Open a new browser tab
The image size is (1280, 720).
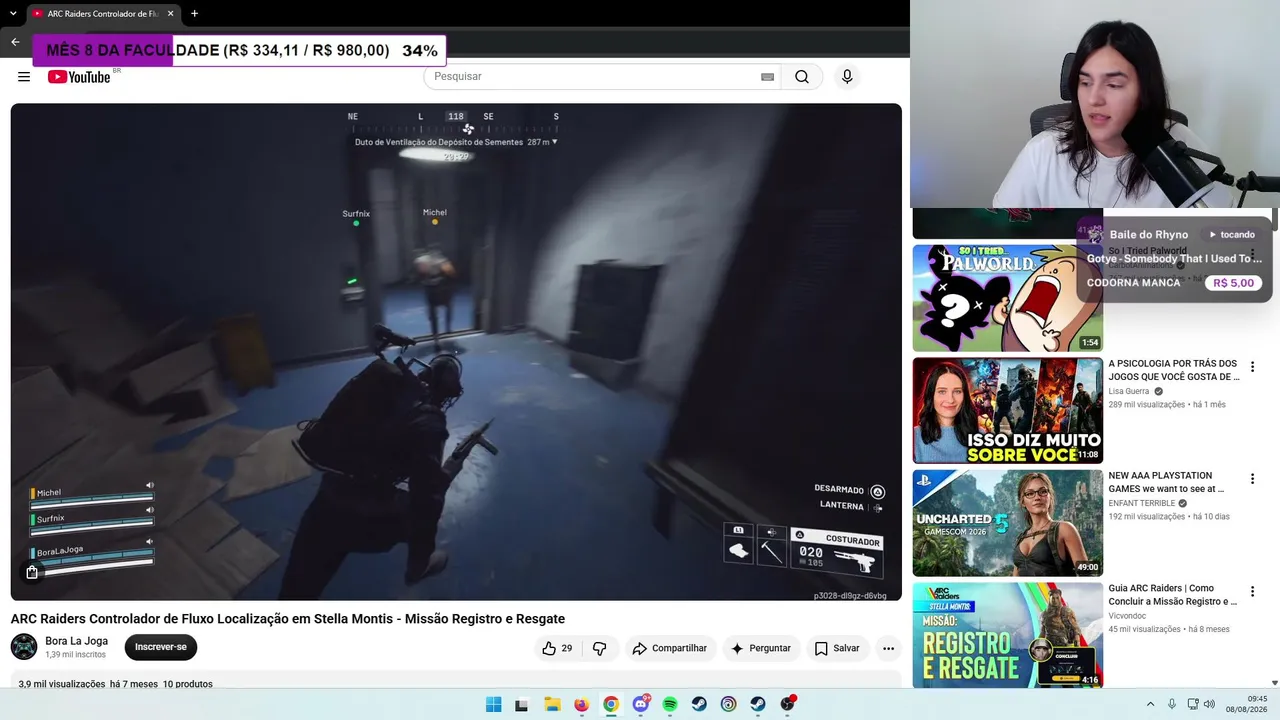click(x=194, y=14)
